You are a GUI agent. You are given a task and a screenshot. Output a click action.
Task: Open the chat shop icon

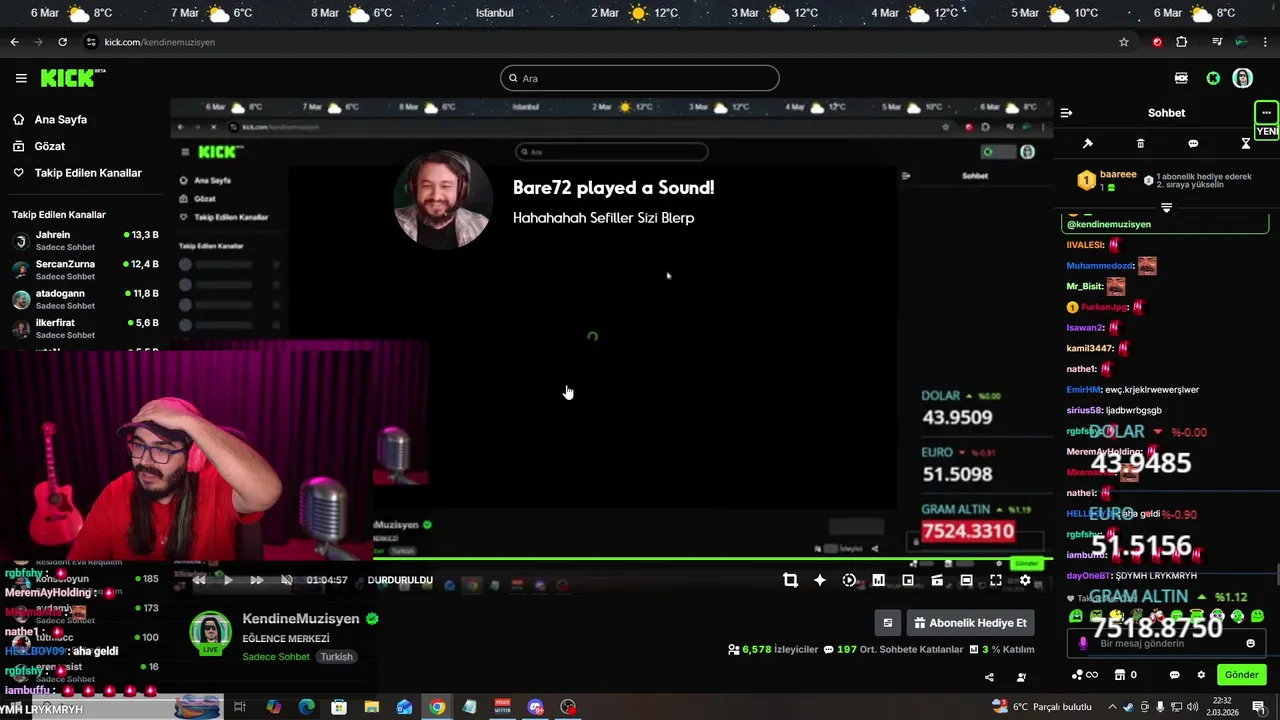coord(1120,675)
